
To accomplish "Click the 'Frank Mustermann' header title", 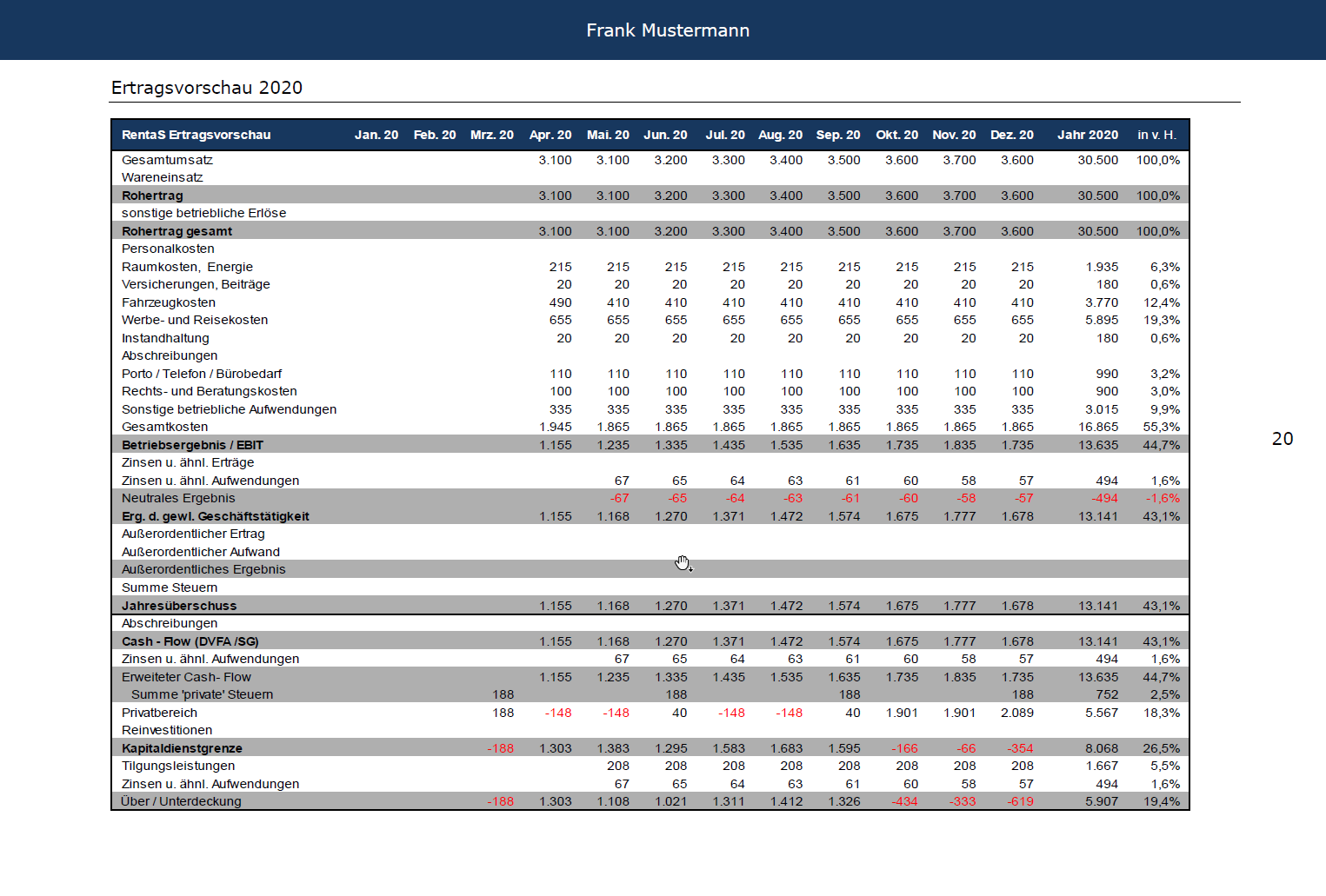I will pos(668,30).
